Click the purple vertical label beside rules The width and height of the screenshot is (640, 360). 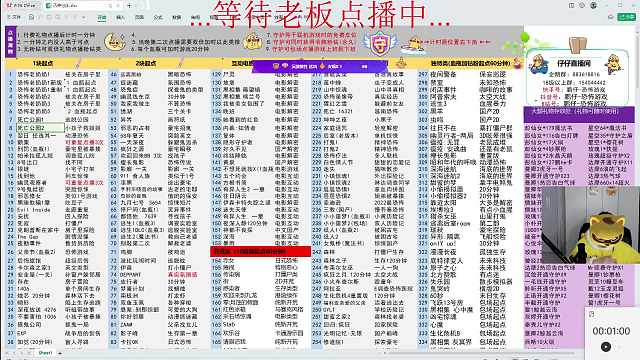[10, 42]
